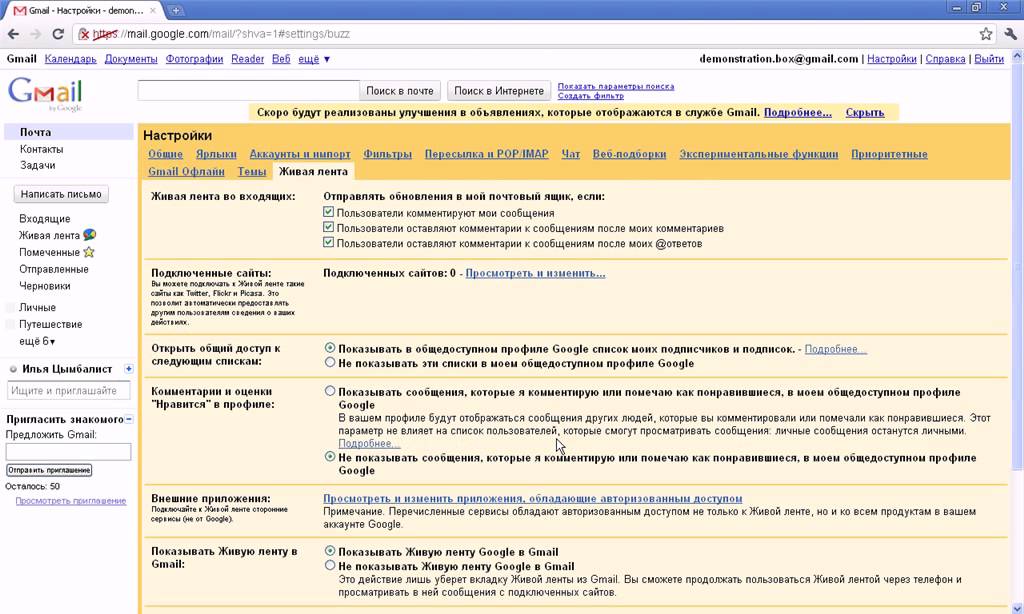This screenshot has height=614, width=1024.
Task: Click the 'Ищите и приглашайте' chat search field
Action: (x=69, y=391)
